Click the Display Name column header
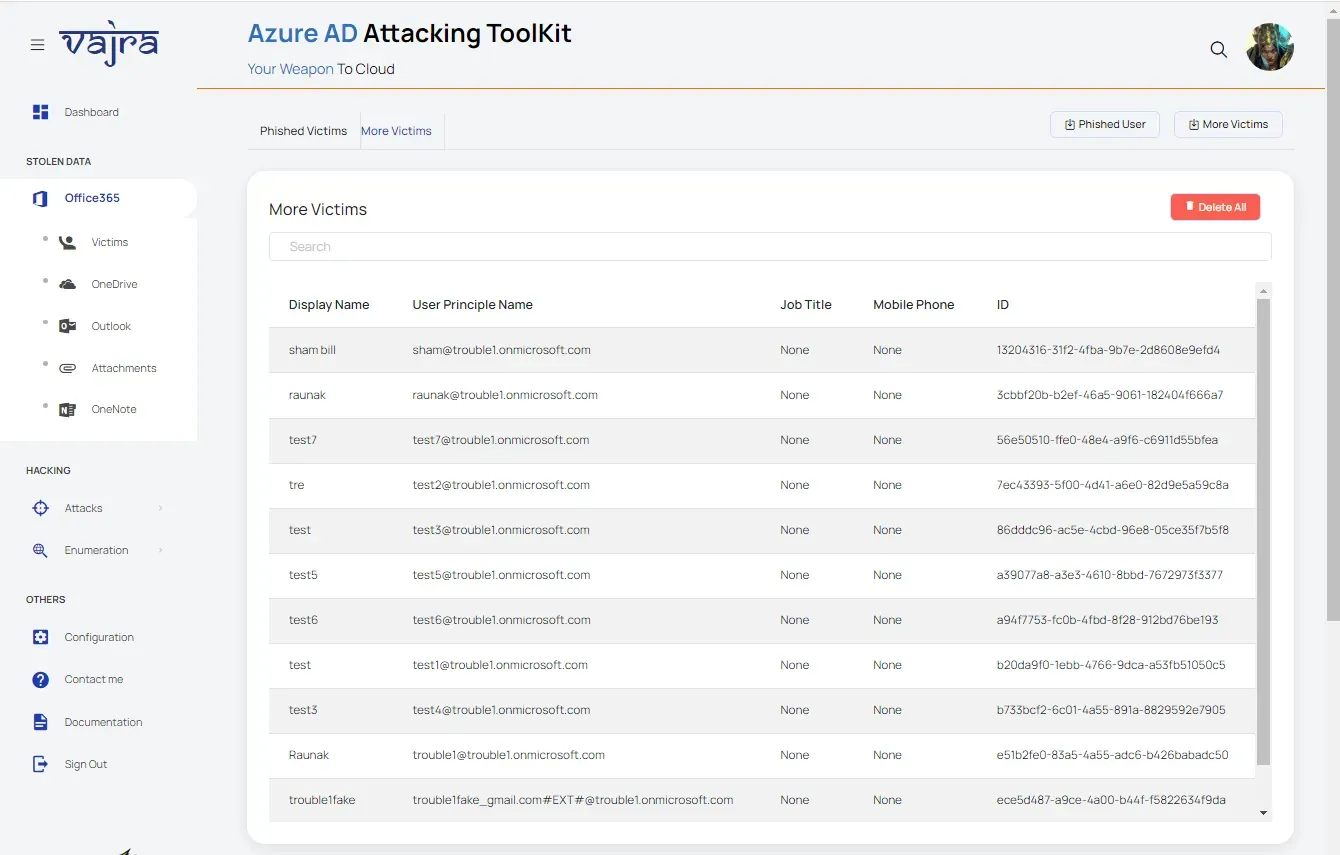The image size is (1340, 855). pyautogui.click(x=329, y=305)
